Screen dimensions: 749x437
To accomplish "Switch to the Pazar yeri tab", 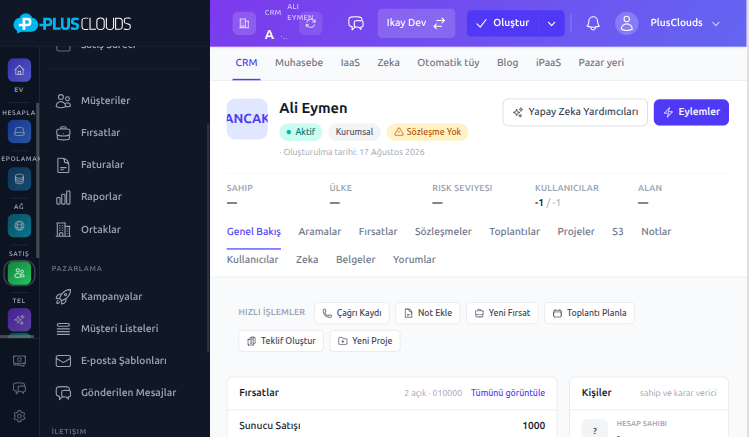I will [601, 63].
